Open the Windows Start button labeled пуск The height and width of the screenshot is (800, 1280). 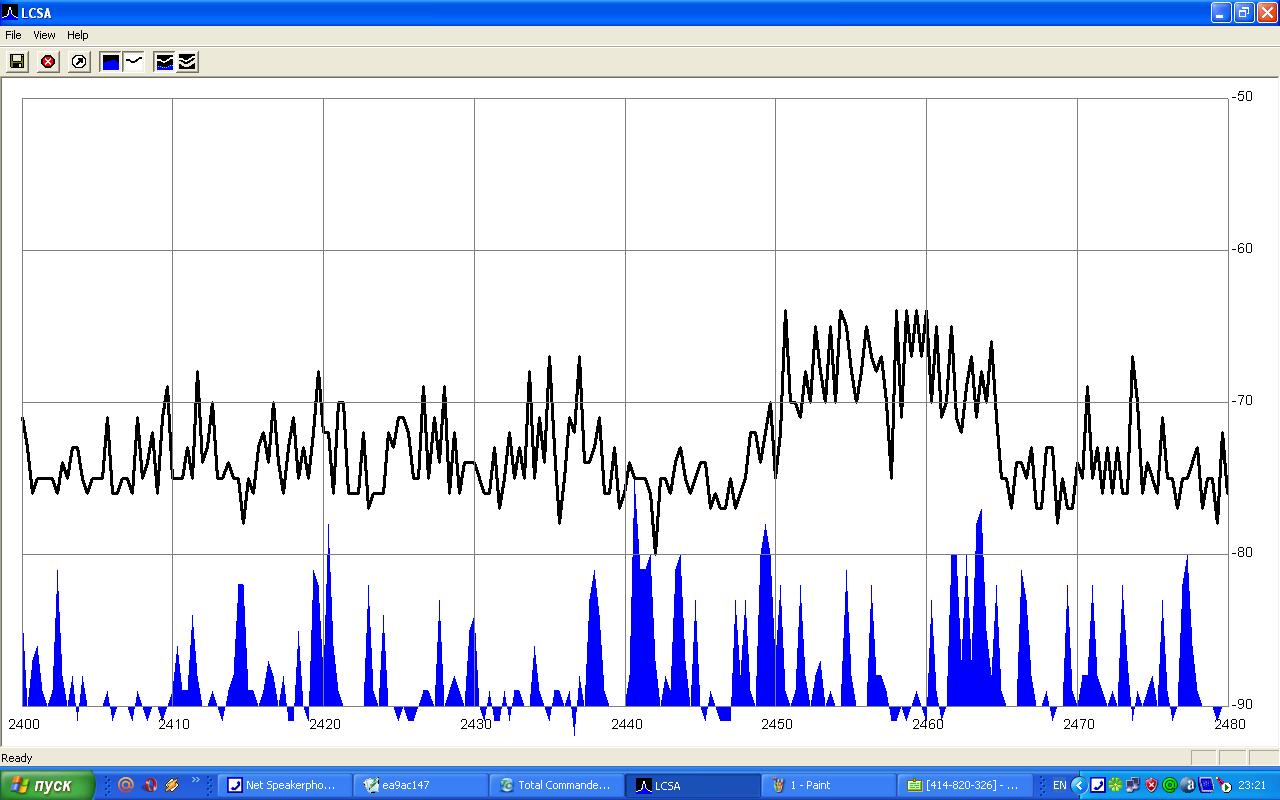pyautogui.click(x=47, y=785)
